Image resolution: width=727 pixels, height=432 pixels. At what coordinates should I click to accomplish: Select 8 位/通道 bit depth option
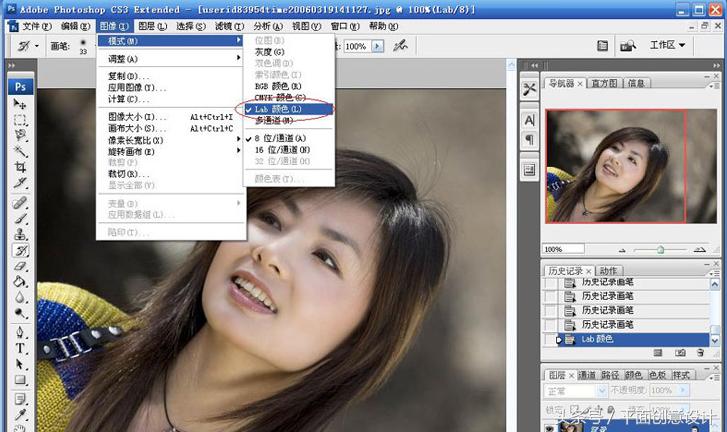click(x=280, y=137)
